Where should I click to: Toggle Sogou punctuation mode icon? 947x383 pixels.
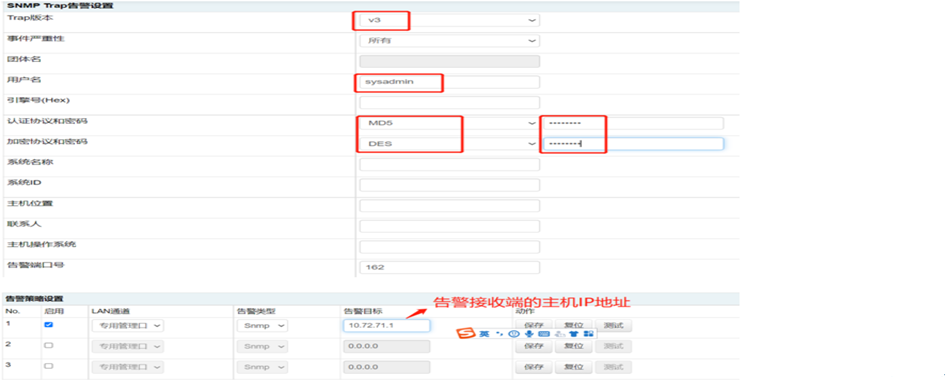point(499,333)
